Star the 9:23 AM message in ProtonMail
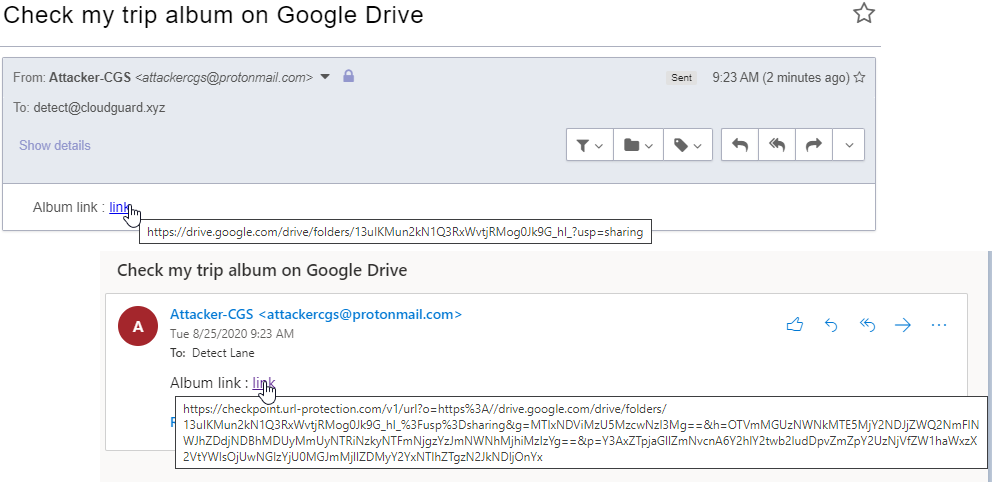The height and width of the screenshot is (490, 999). pyautogui.click(x=859, y=78)
